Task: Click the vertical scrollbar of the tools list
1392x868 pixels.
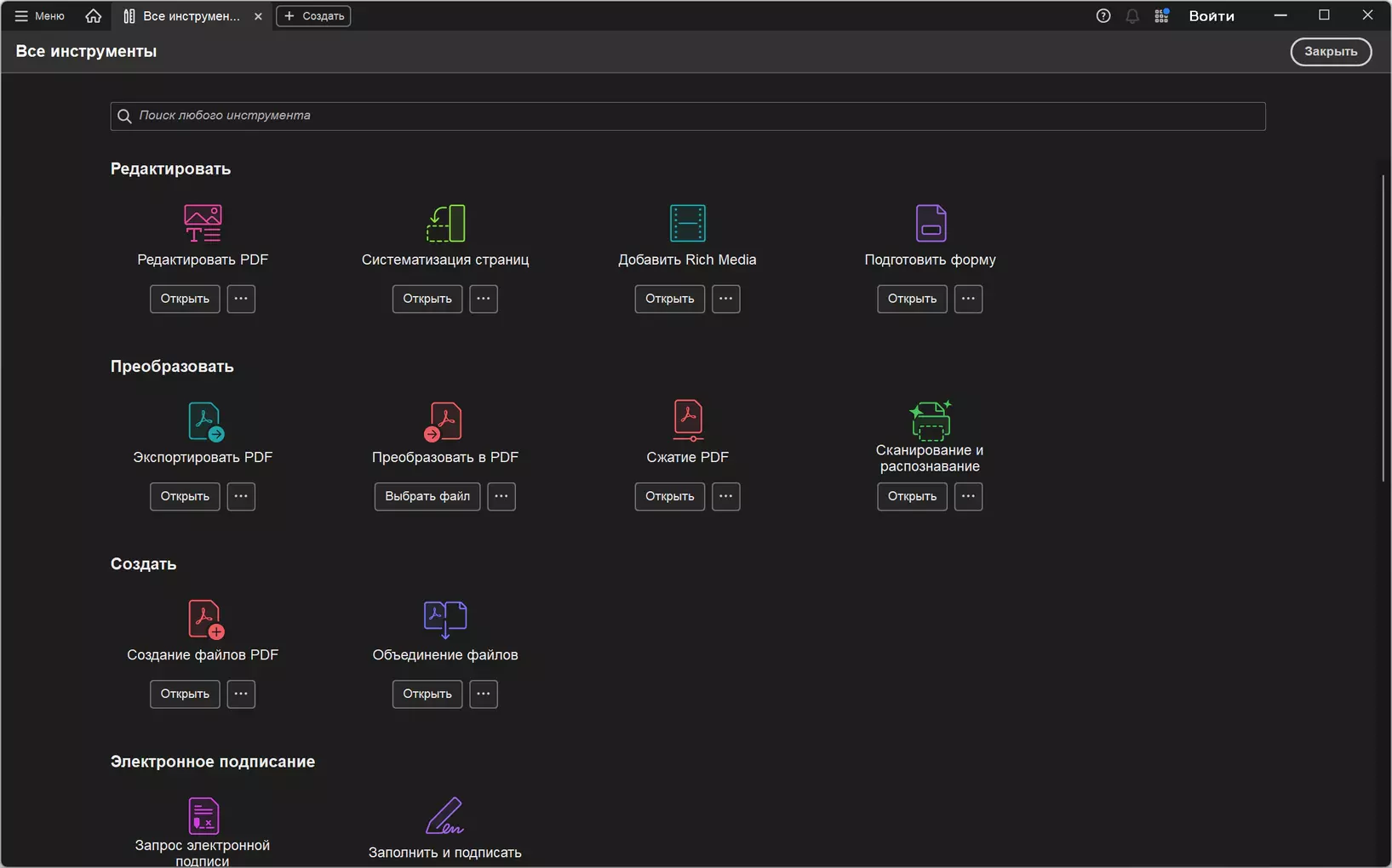Action: (1383, 328)
